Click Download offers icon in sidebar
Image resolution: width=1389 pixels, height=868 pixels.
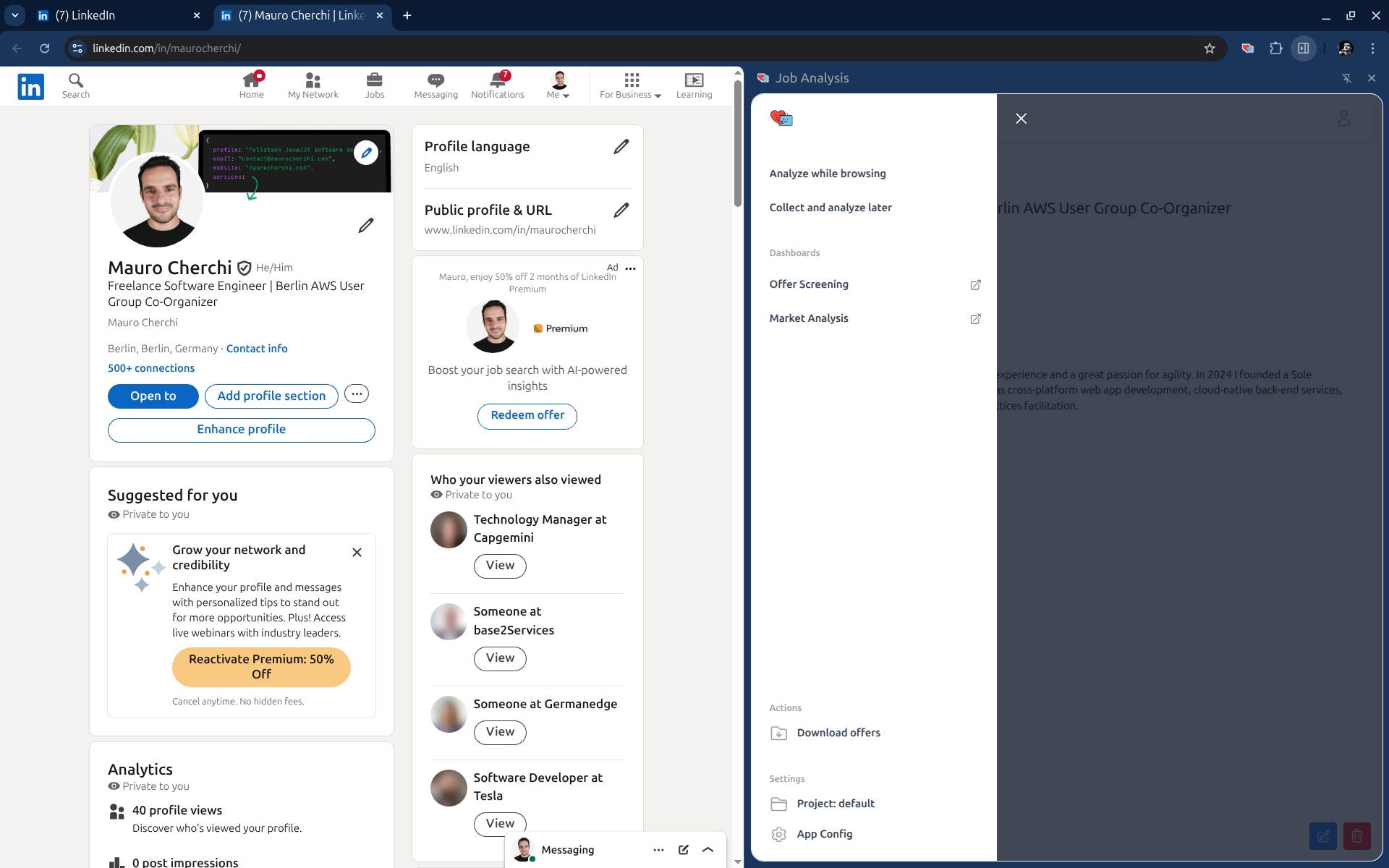click(x=779, y=733)
